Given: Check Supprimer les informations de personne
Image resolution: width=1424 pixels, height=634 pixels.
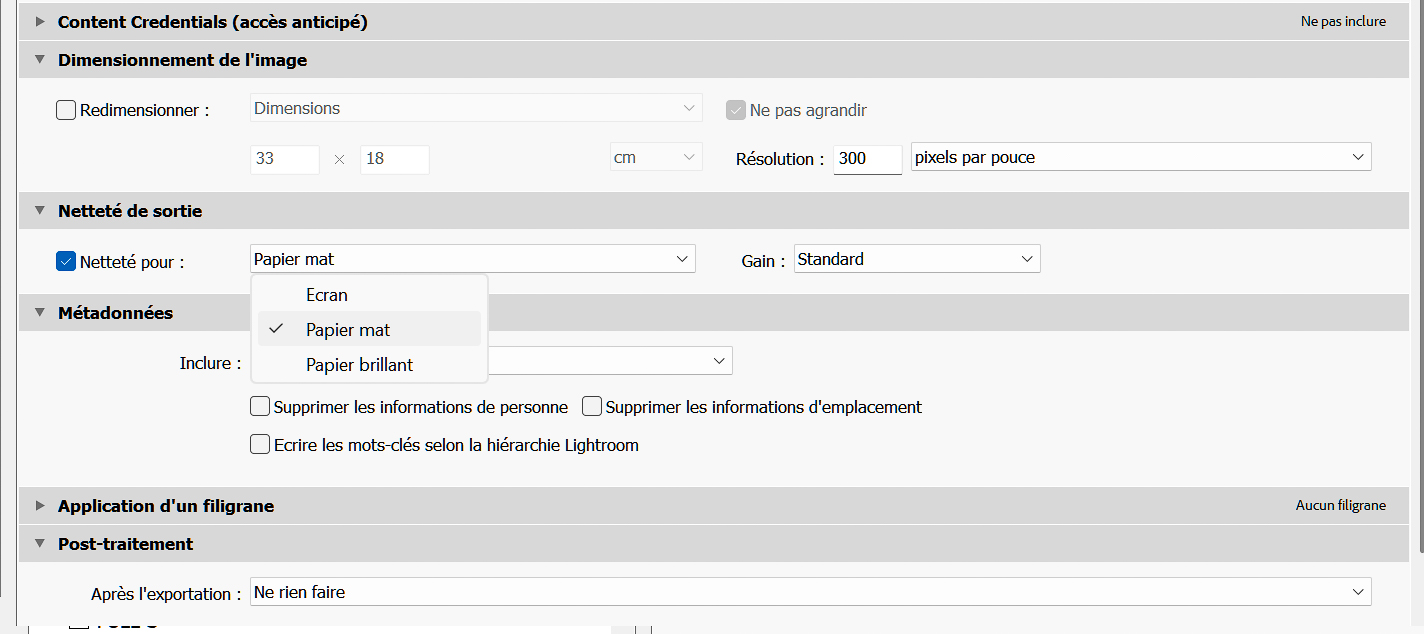Looking at the screenshot, I should [260, 407].
